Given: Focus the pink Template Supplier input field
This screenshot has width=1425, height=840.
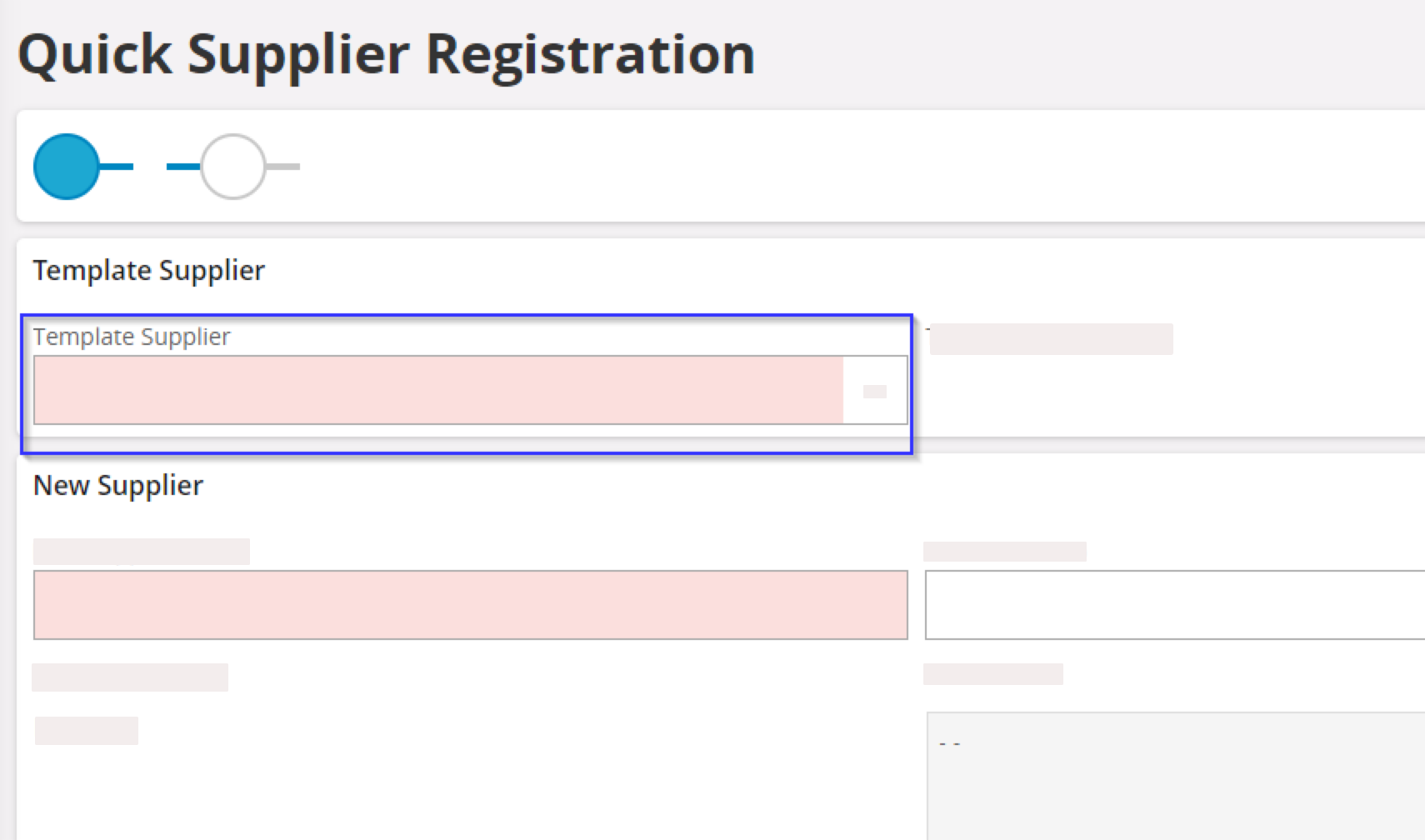Looking at the screenshot, I should click(438, 391).
